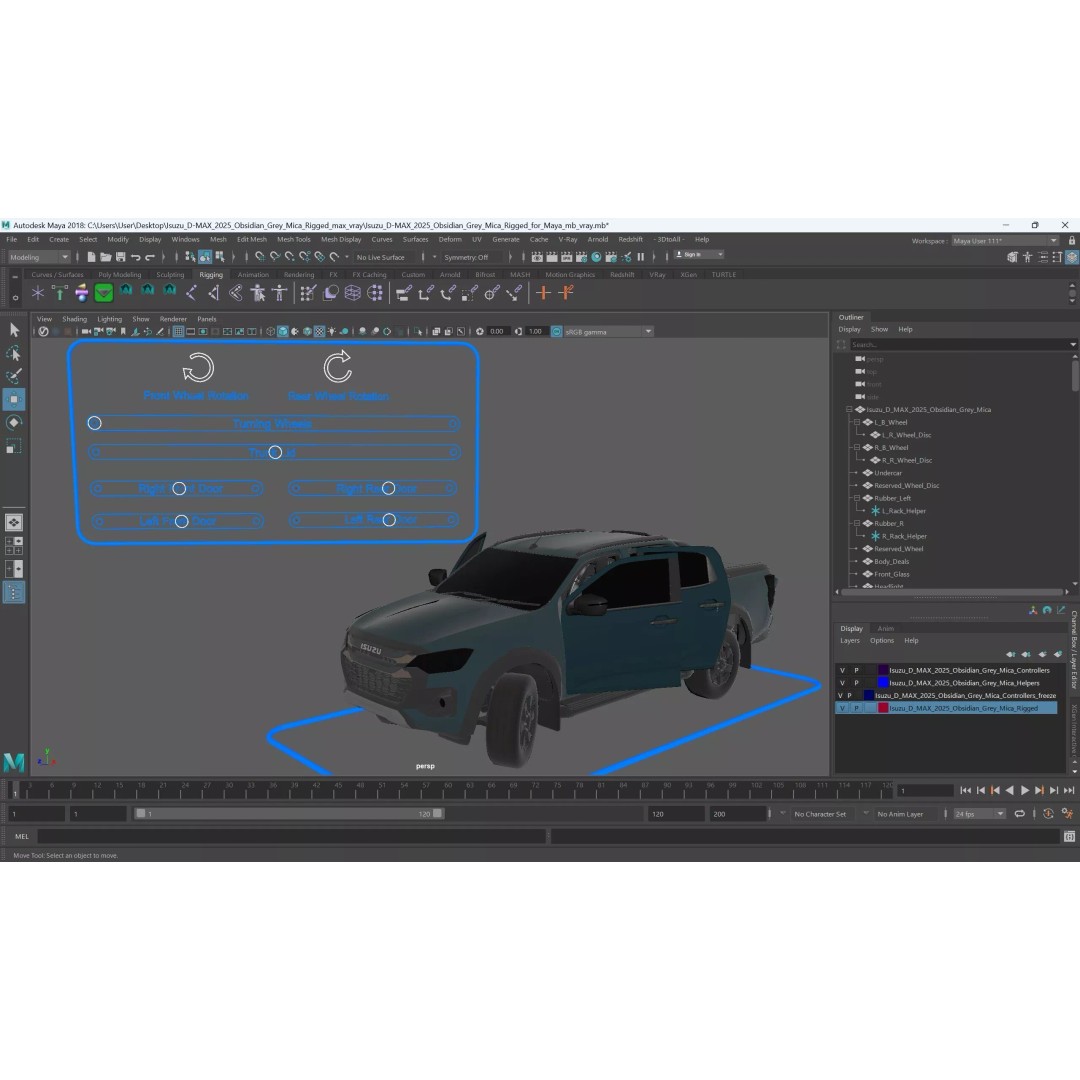Collapse the Rubber_Left tree node

click(857, 498)
